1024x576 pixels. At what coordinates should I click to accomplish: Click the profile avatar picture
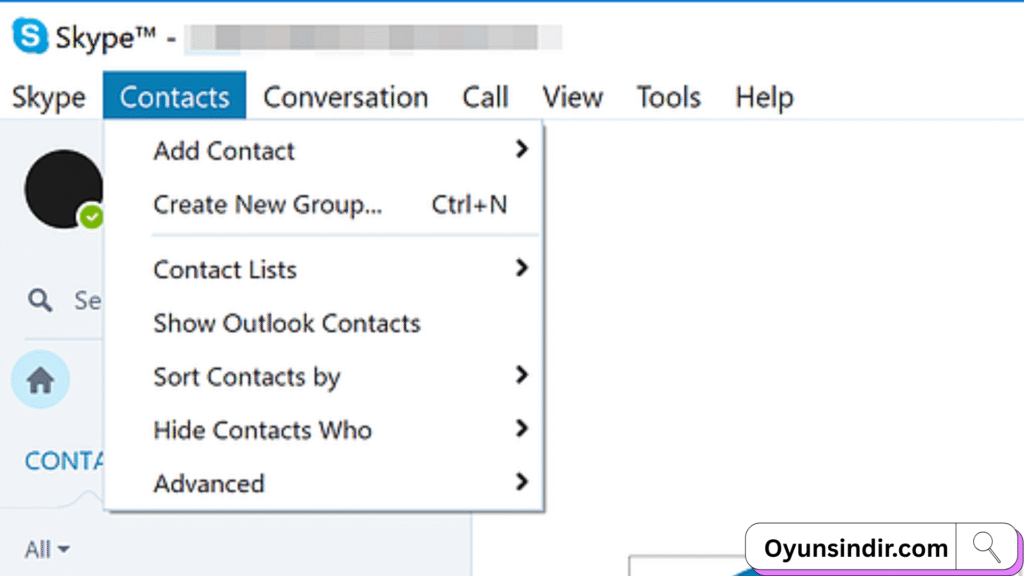coord(63,188)
